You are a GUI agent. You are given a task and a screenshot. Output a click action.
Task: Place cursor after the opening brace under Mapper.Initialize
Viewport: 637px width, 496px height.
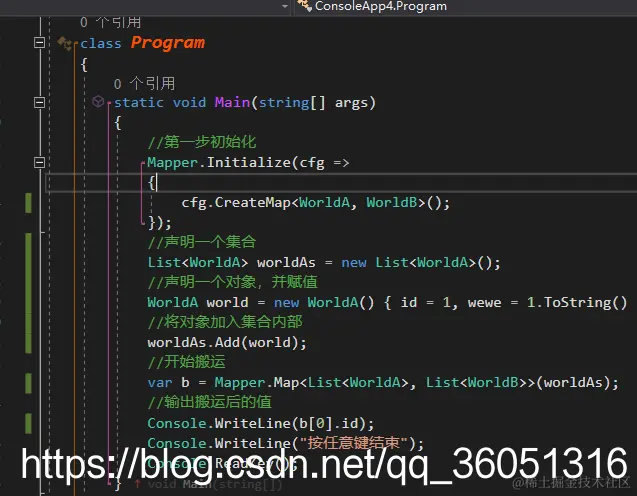point(156,183)
